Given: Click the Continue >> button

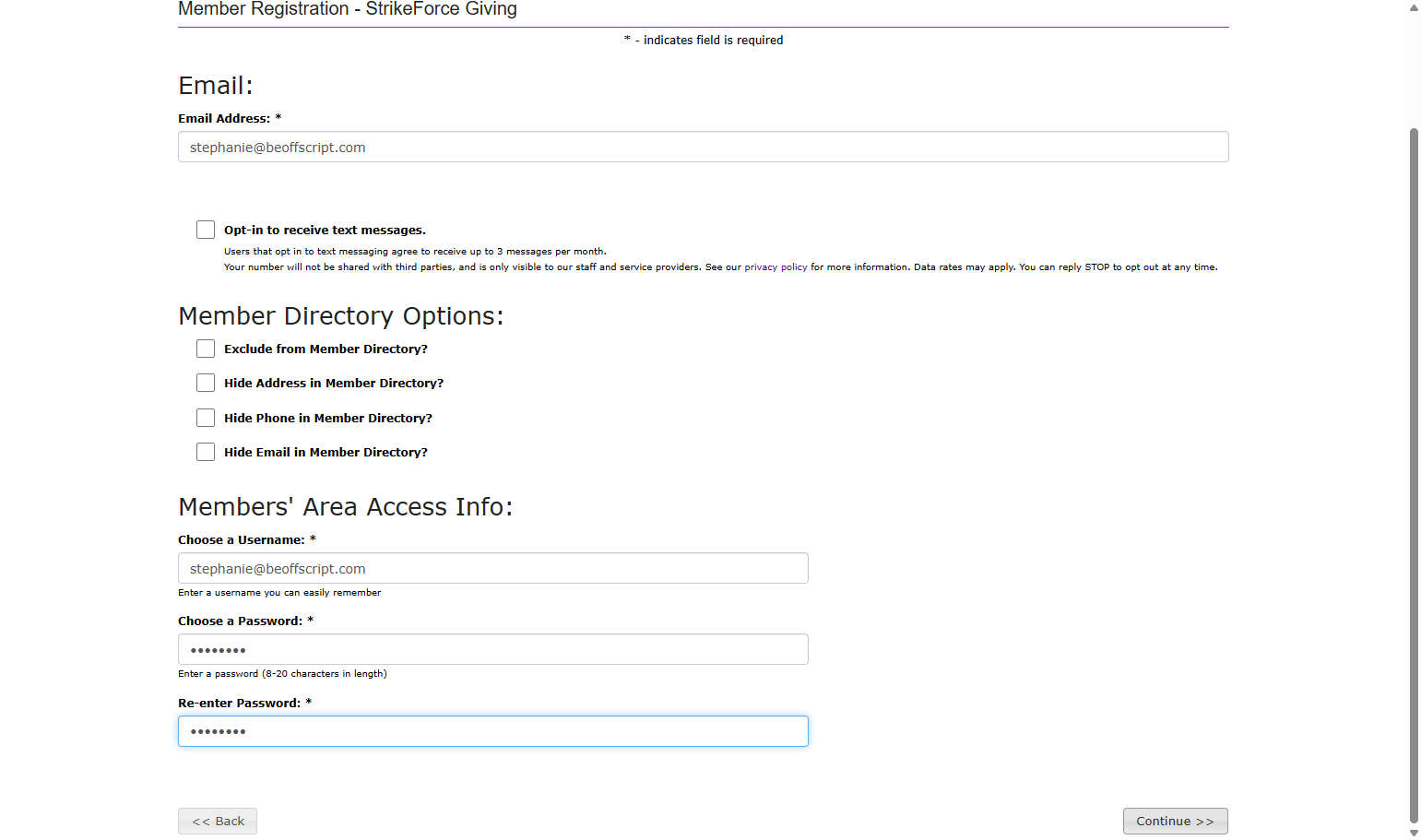Looking at the screenshot, I should point(1175,821).
